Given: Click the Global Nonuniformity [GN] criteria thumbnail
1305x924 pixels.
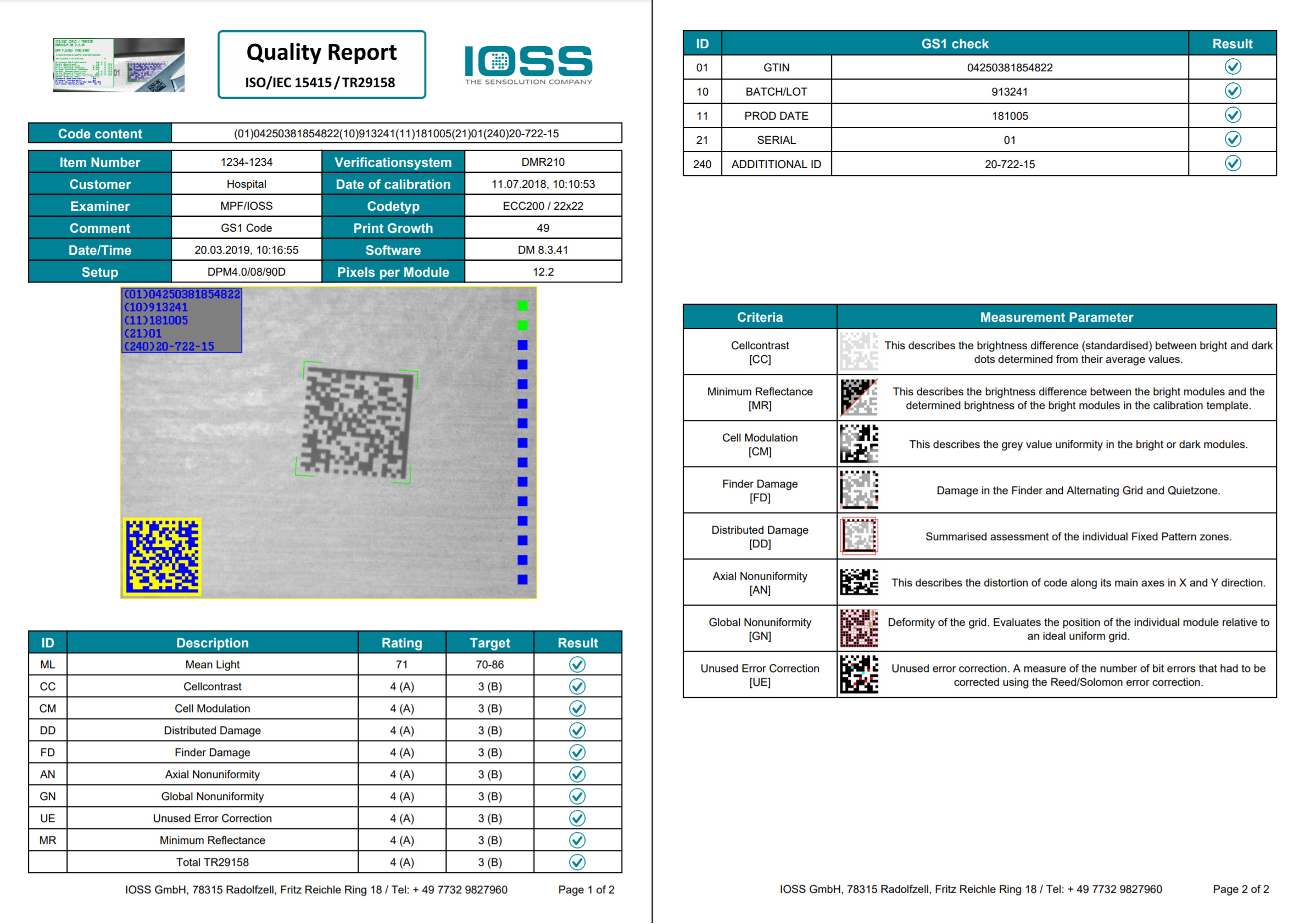Looking at the screenshot, I should [860, 629].
